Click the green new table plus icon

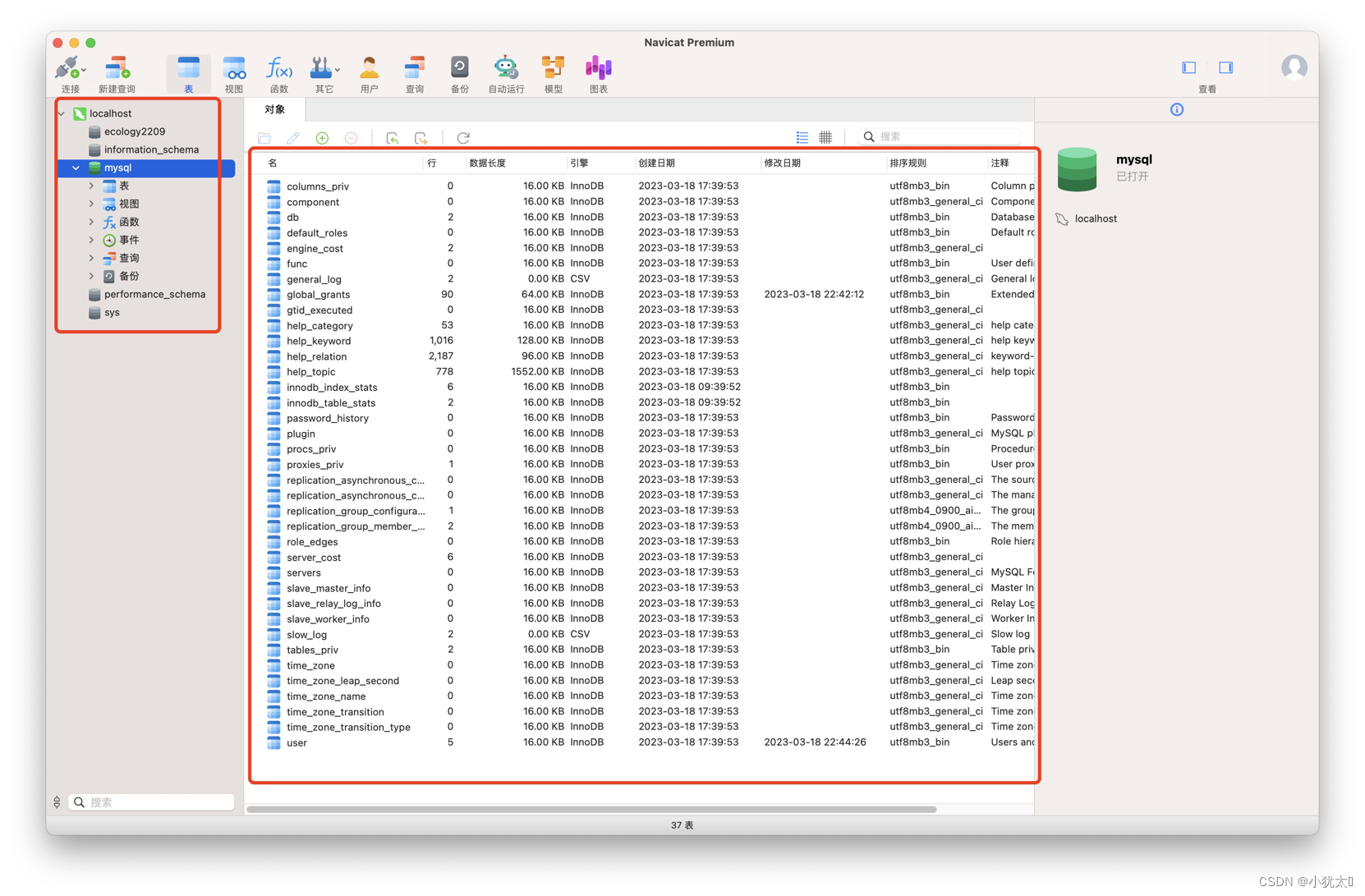click(x=322, y=138)
